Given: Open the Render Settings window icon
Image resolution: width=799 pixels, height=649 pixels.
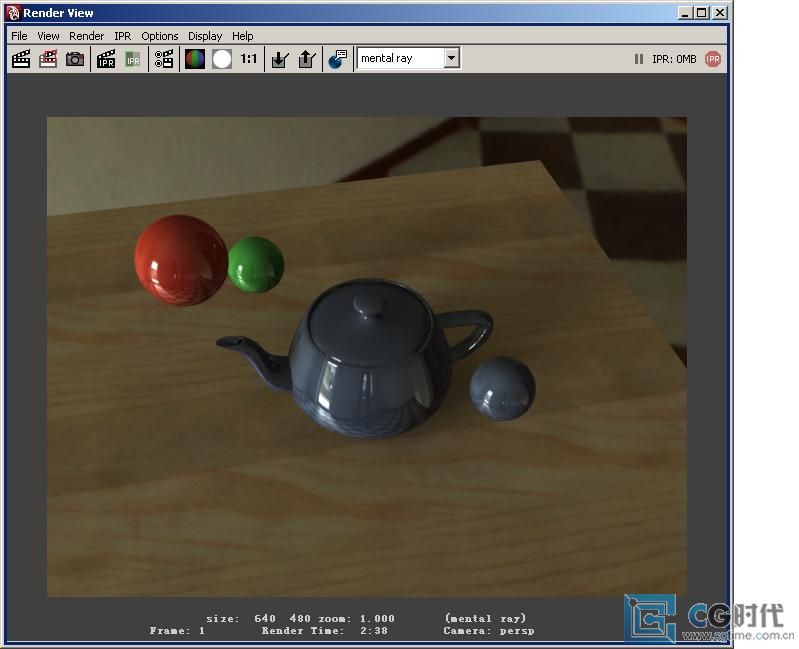Looking at the screenshot, I should pos(164,59).
